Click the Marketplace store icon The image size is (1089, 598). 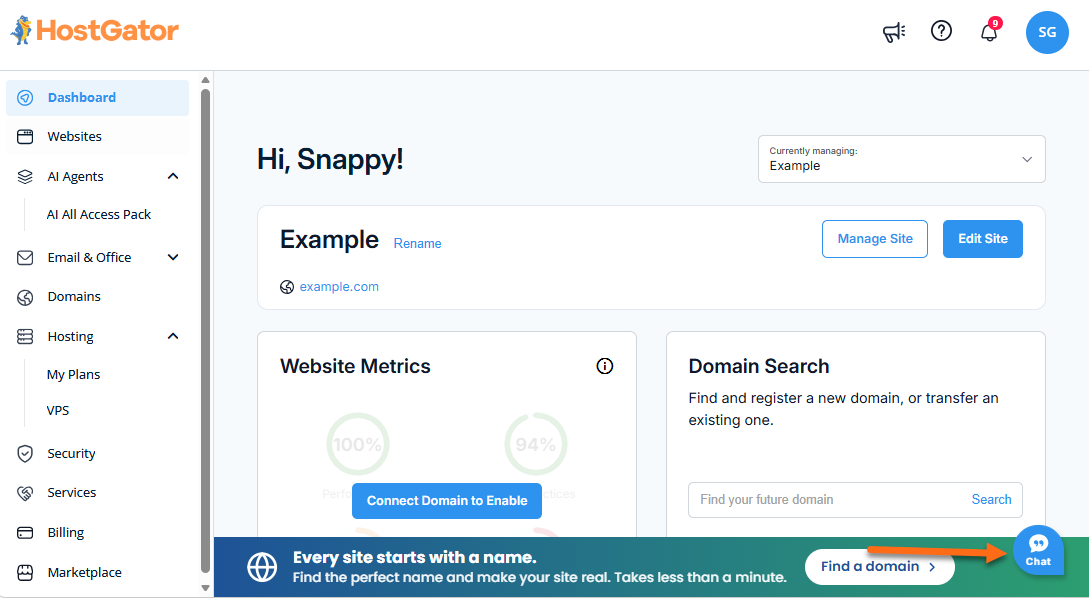(x=25, y=572)
